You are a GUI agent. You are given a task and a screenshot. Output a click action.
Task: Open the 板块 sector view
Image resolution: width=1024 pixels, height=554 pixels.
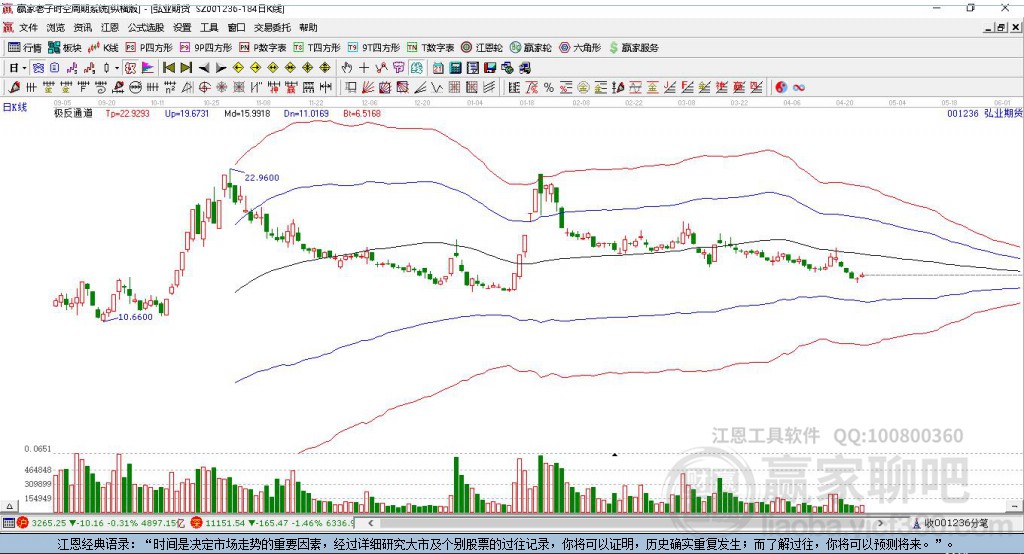click(x=65, y=48)
